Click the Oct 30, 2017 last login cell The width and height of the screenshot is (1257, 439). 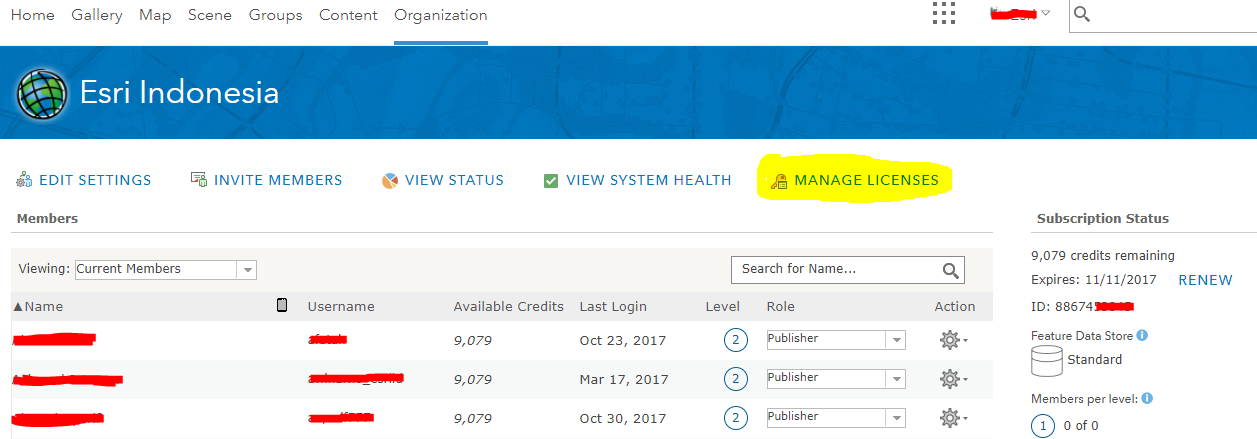624,419
